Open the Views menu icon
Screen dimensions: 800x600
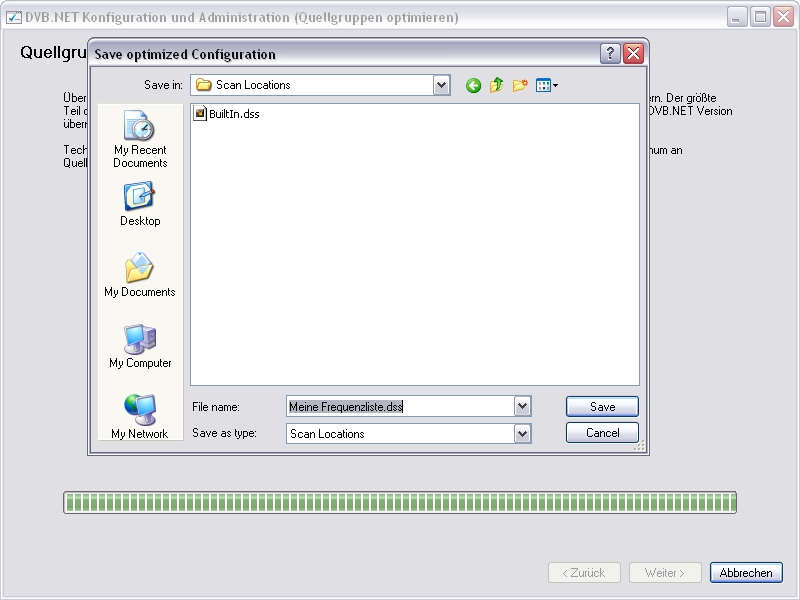(x=546, y=86)
